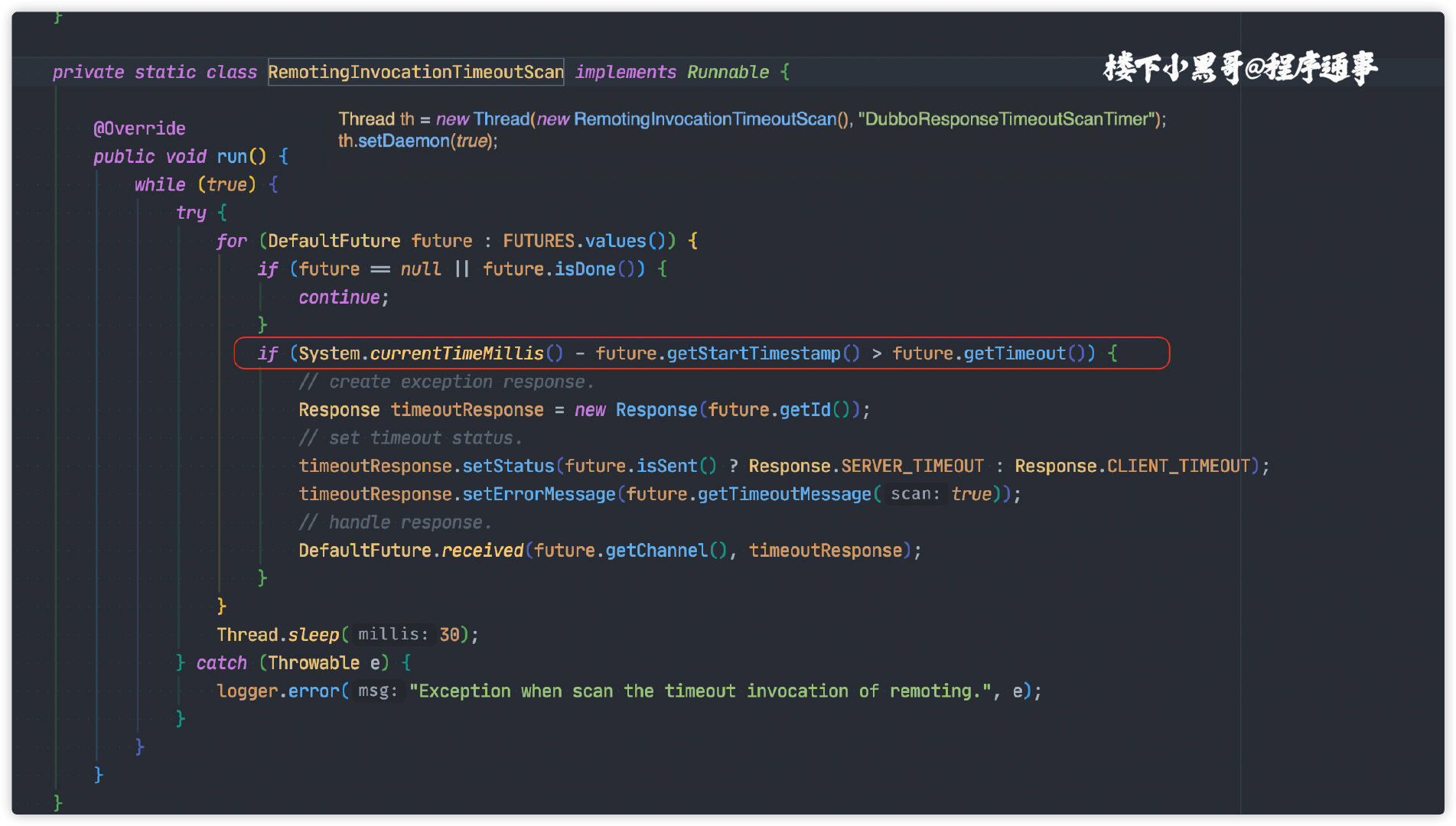This screenshot has width=1456, height=826.
Task: Click the 'Exception when scan' string literal
Action: click(x=700, y=691)
